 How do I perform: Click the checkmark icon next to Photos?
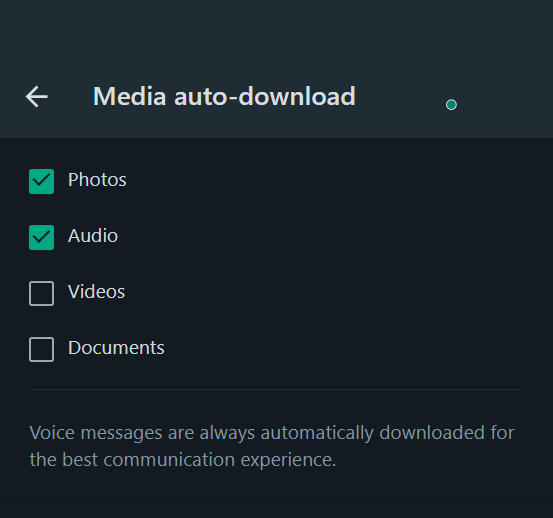(41, 181)
